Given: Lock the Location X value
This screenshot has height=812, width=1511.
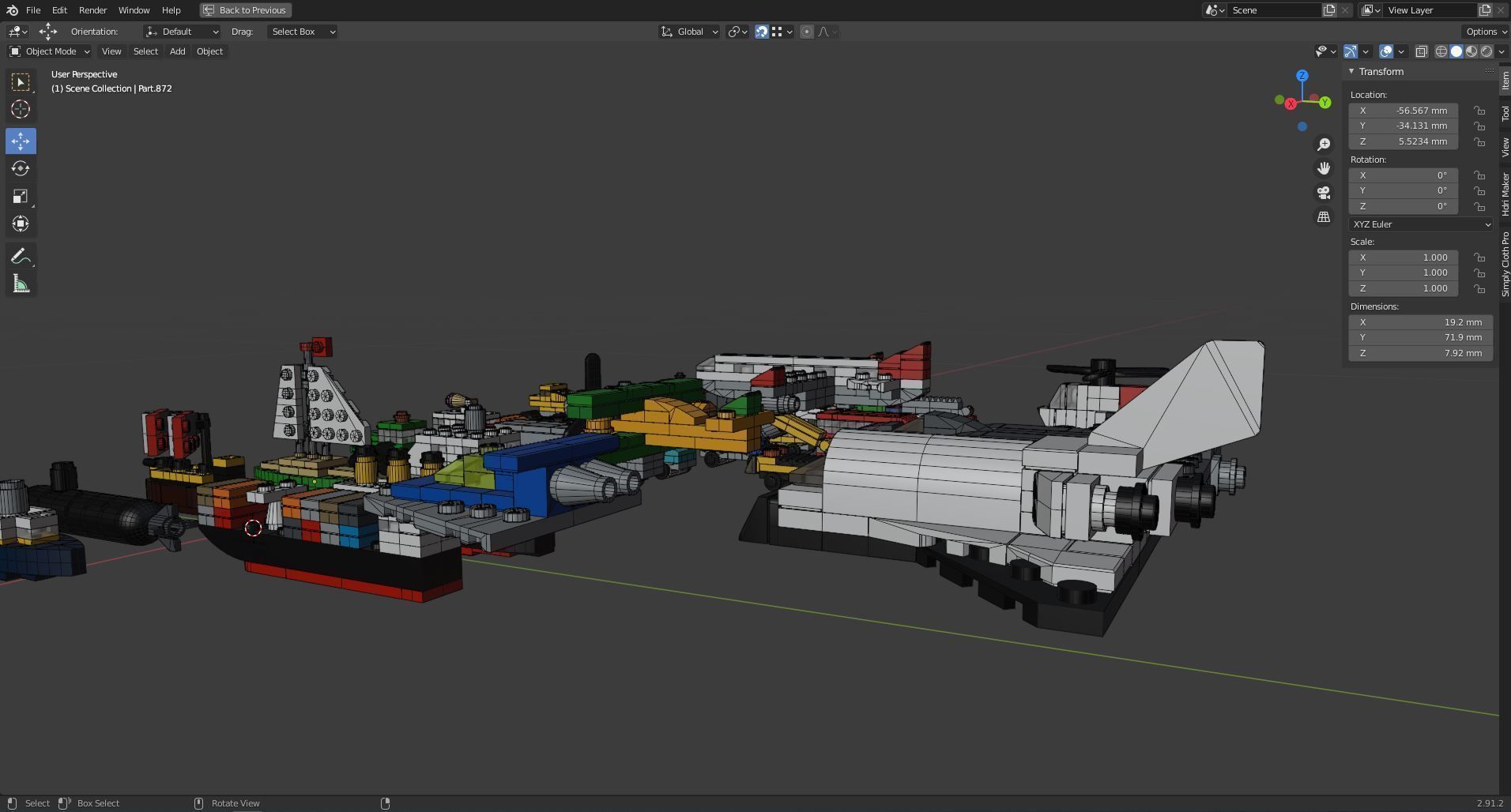Looking at the screenshot, I should pos(1479,111).
